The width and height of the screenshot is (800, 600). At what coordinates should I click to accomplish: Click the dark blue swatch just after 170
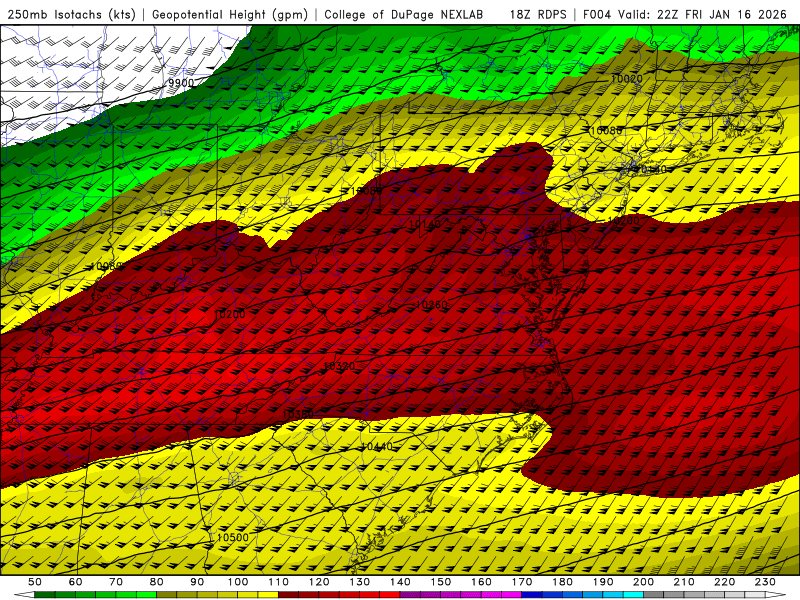[x=532, y=595]
